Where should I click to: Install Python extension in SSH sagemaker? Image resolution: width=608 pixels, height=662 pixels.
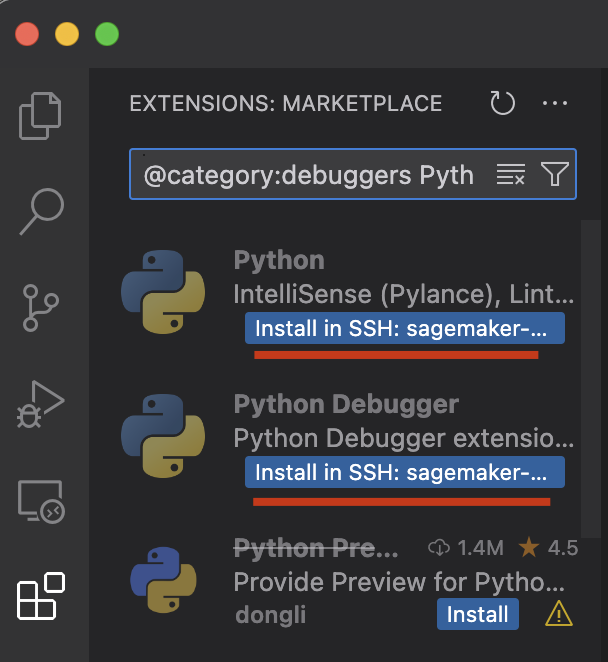[404, 328]
